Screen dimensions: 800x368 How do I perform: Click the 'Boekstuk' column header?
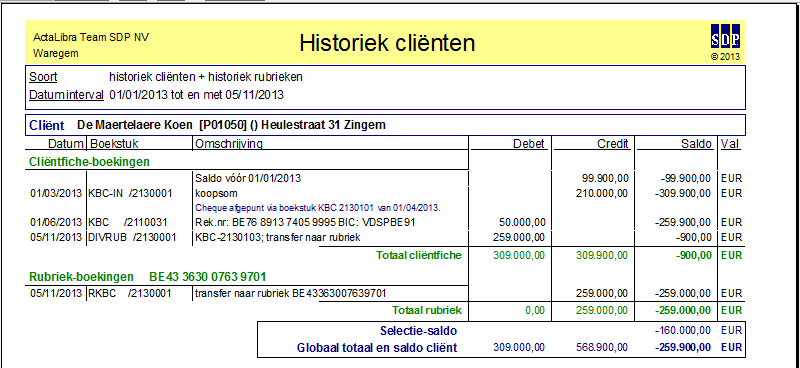pos(114,144)
